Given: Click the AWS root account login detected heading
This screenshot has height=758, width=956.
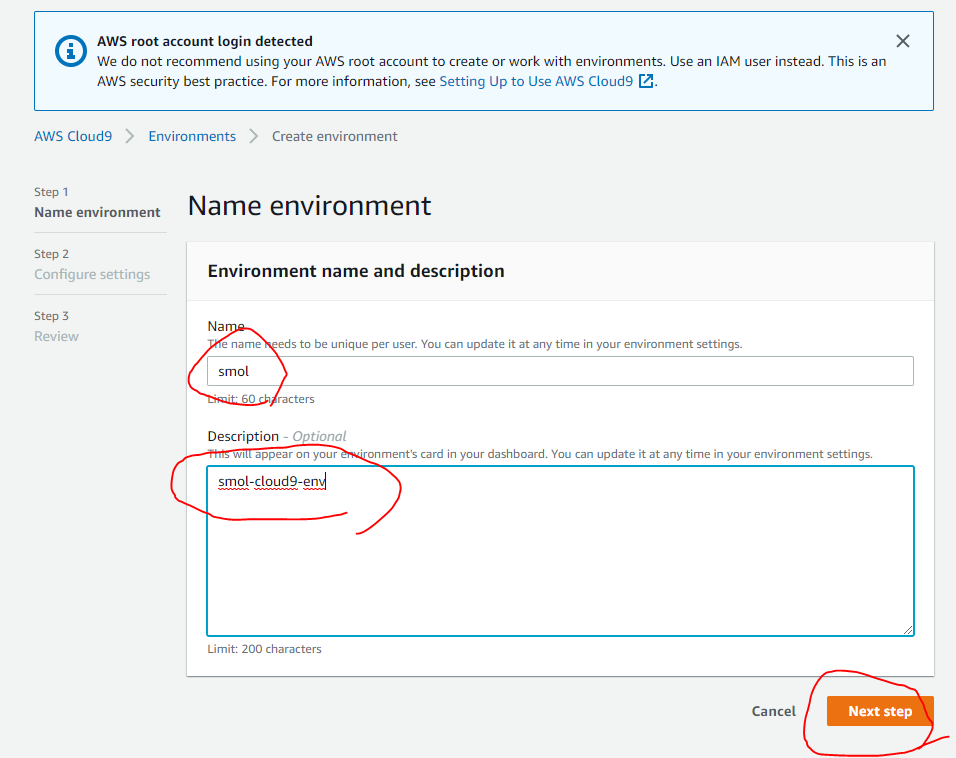Looking at the screenshot, I should tap(205, 41).
